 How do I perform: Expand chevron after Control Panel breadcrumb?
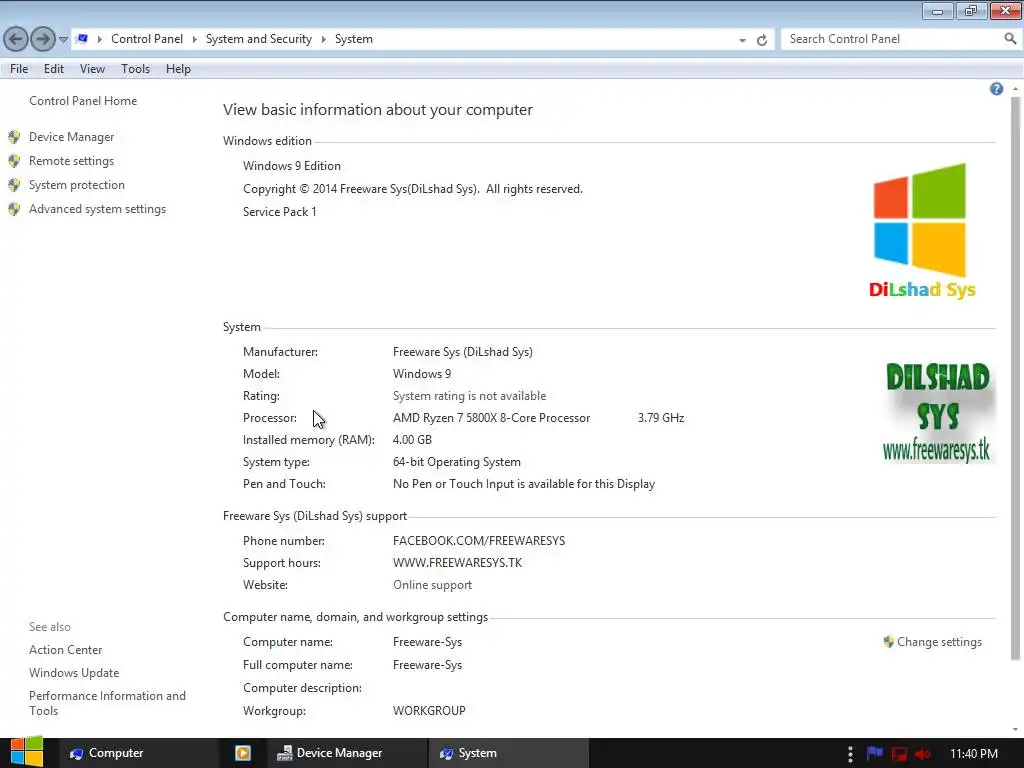(x=195, y=39)
